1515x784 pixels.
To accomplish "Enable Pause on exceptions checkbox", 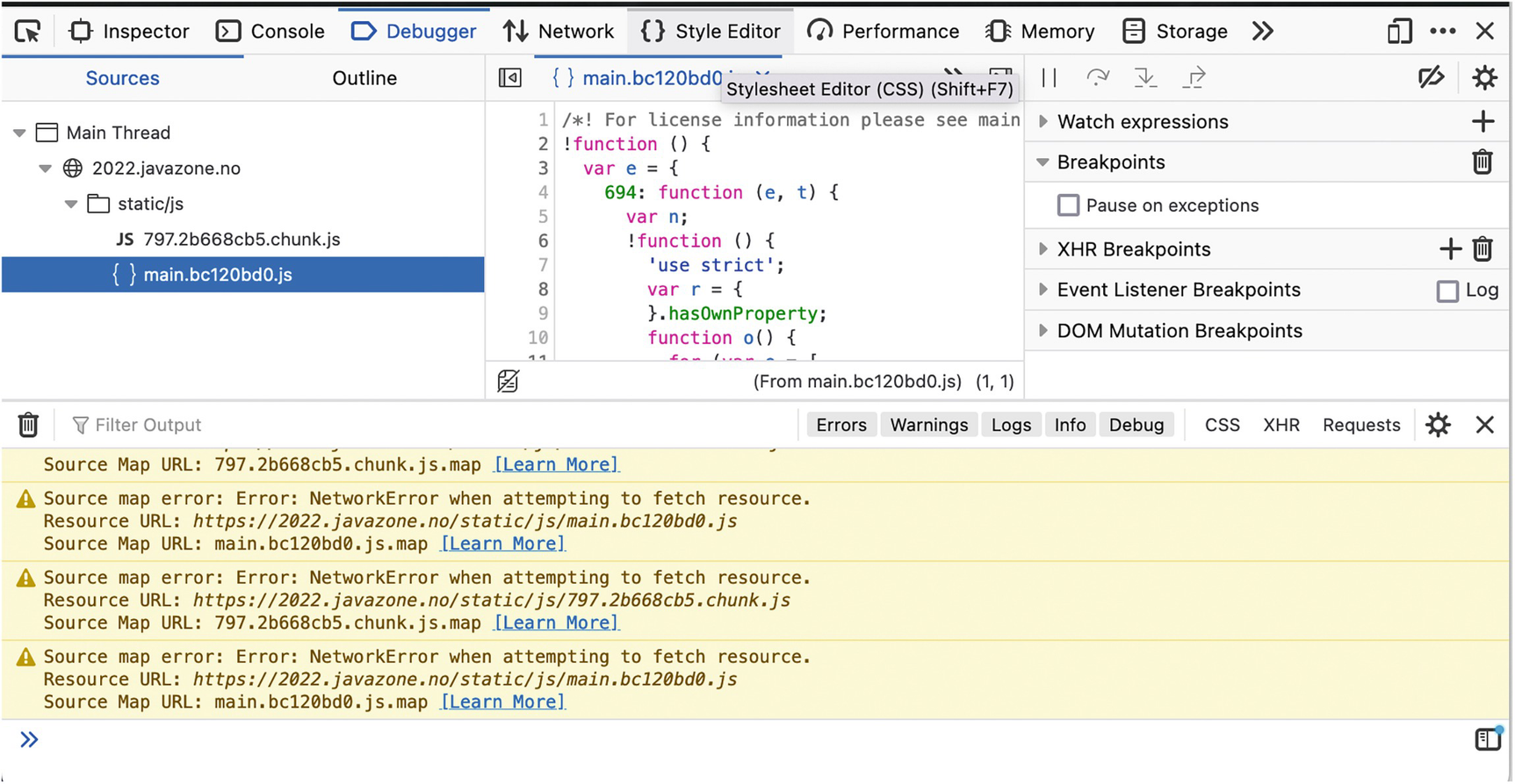I will (1068, 205).
